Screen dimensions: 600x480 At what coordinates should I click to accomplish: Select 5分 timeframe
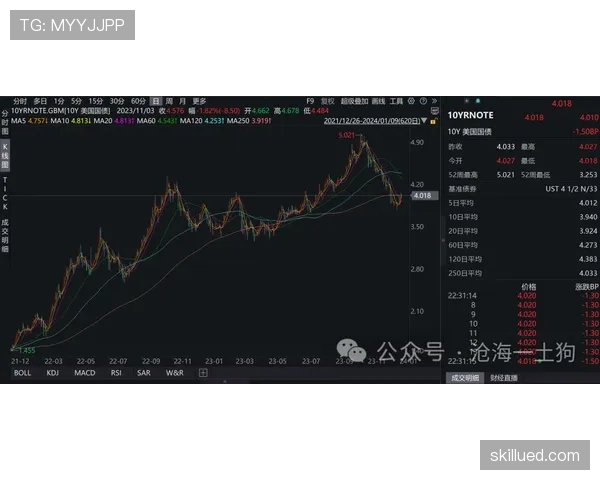76,101
